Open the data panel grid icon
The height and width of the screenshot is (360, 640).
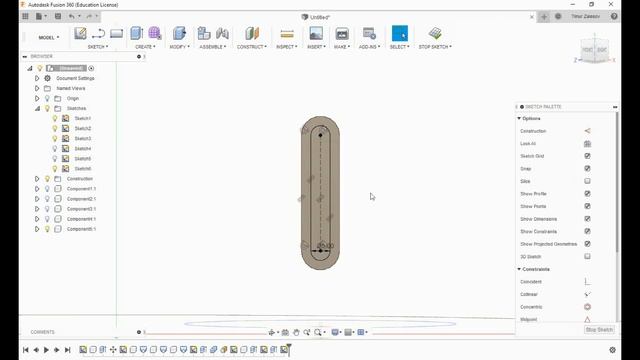click(25, 16)
